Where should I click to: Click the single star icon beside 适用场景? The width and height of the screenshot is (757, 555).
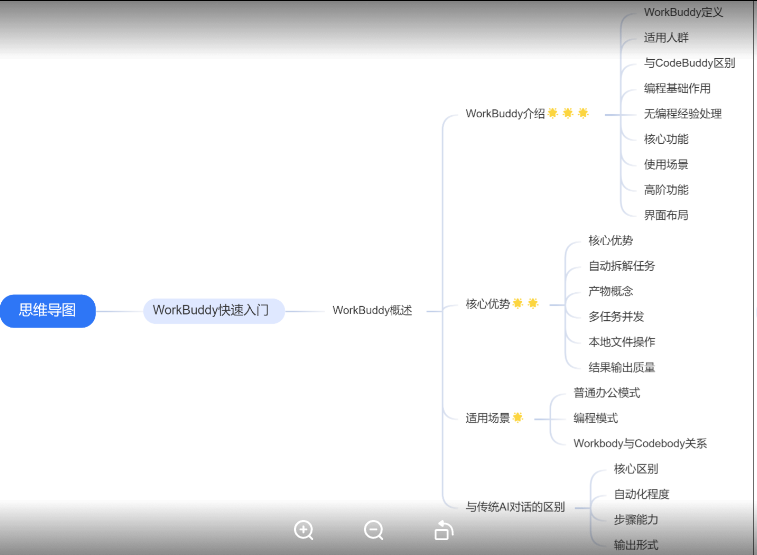pyautogui.click(x=518, y=417)
